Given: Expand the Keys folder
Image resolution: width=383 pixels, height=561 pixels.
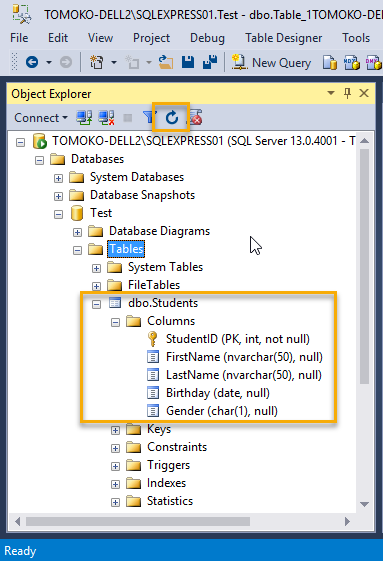Looking at the screenshot, I should click(115, 430).
